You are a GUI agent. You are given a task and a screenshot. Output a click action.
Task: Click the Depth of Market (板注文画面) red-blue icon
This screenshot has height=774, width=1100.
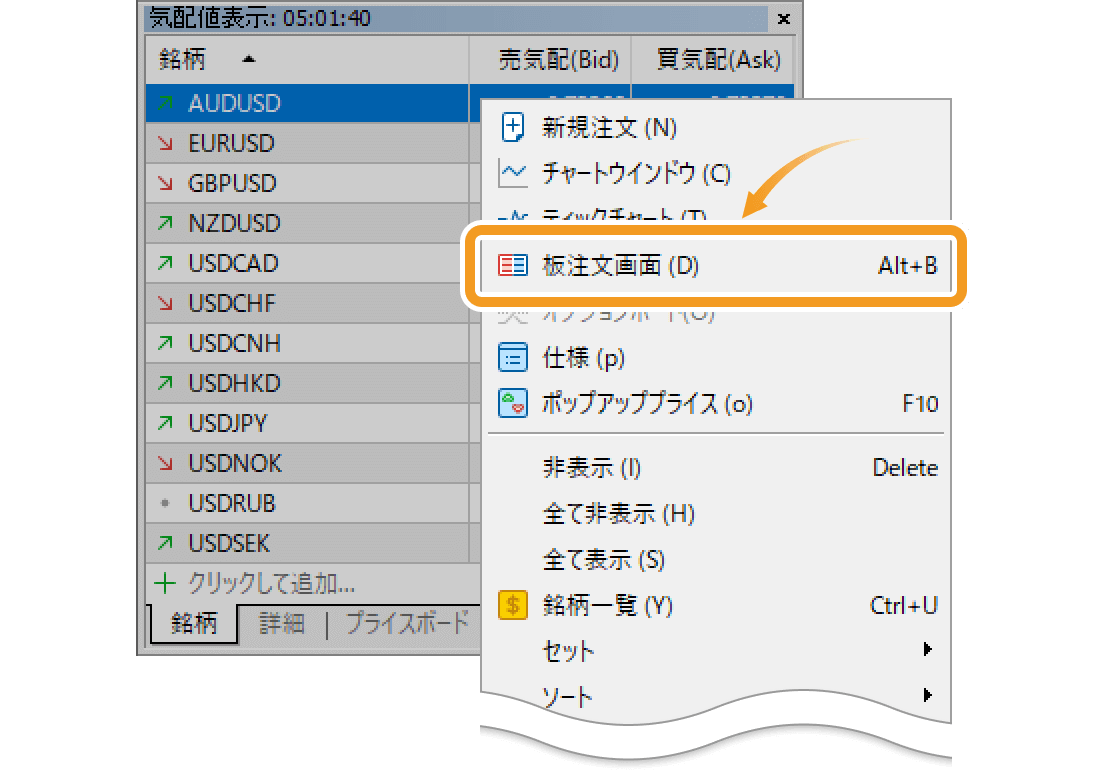513,265
